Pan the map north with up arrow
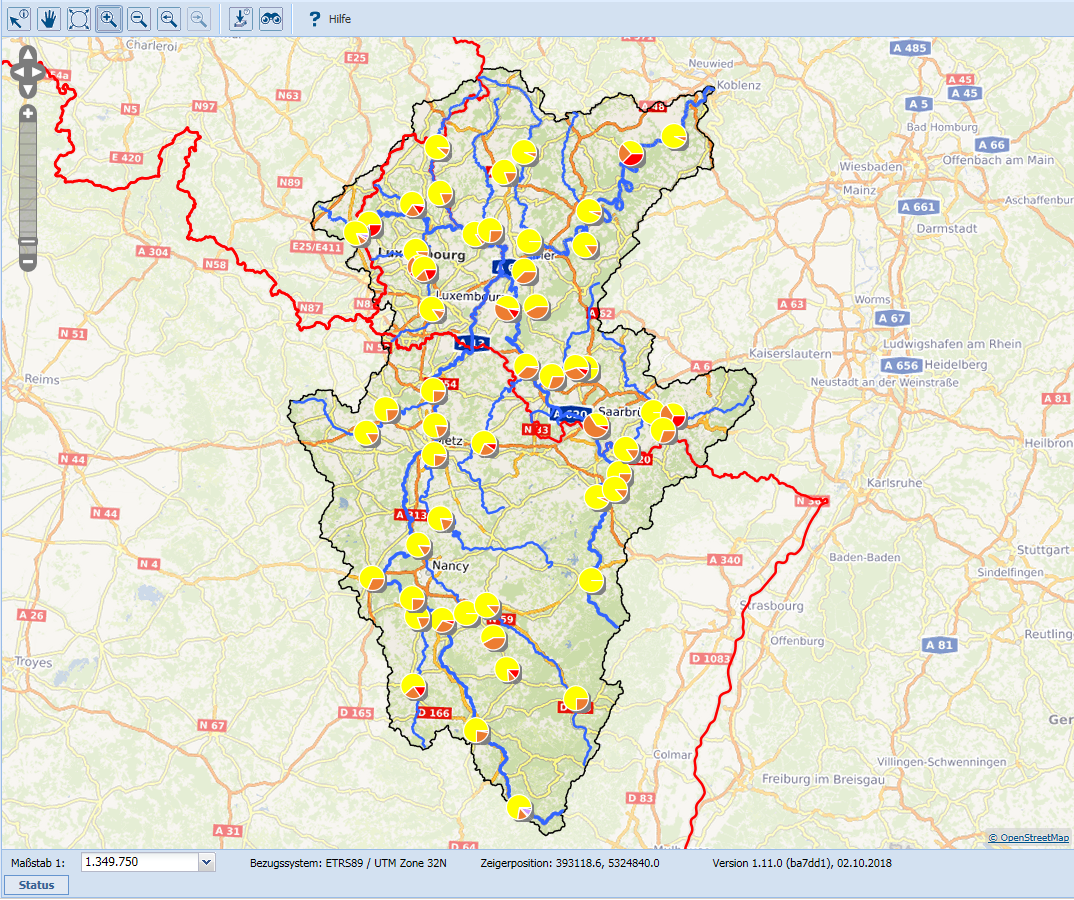The height and width of the screenshot is (900, 1074). [27, 54]
